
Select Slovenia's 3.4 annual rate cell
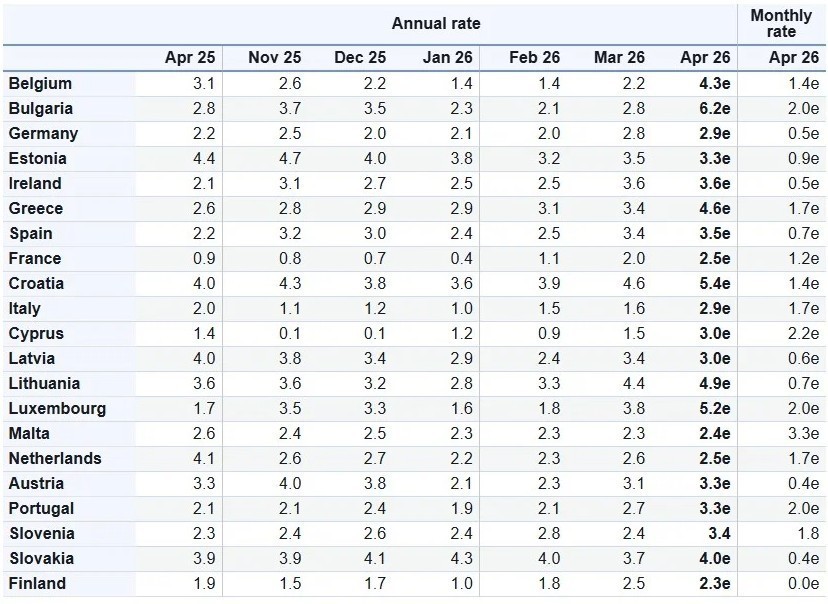(717, 534)
